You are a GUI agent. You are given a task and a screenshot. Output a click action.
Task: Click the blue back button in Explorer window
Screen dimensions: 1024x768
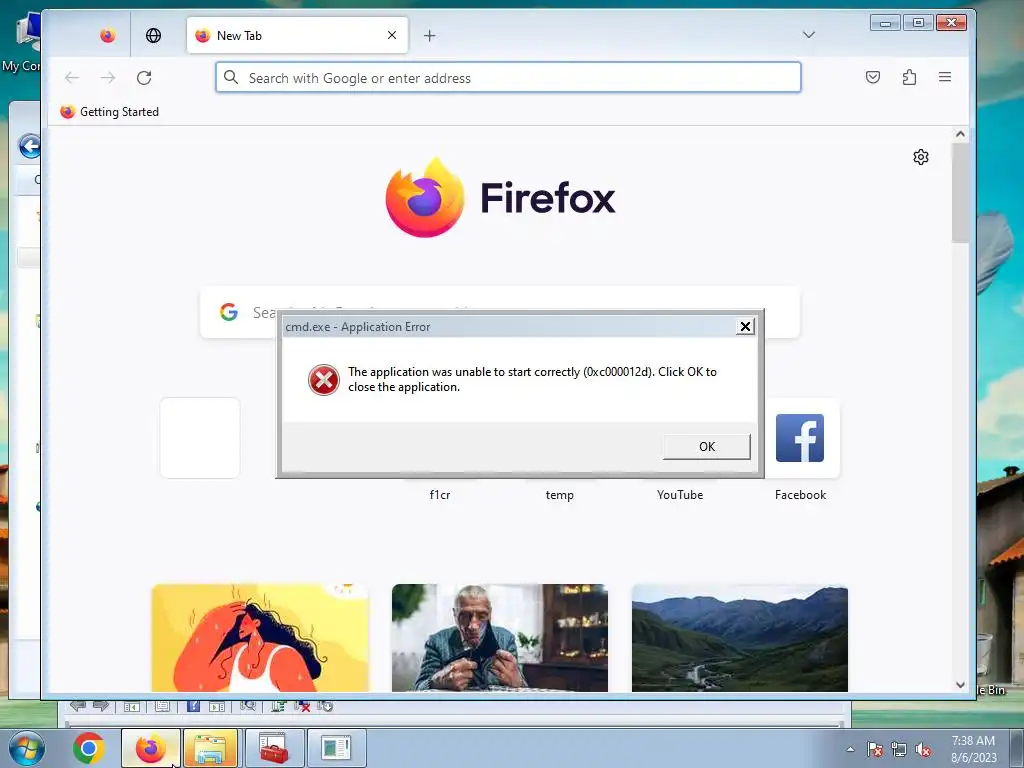click(29, 146)
